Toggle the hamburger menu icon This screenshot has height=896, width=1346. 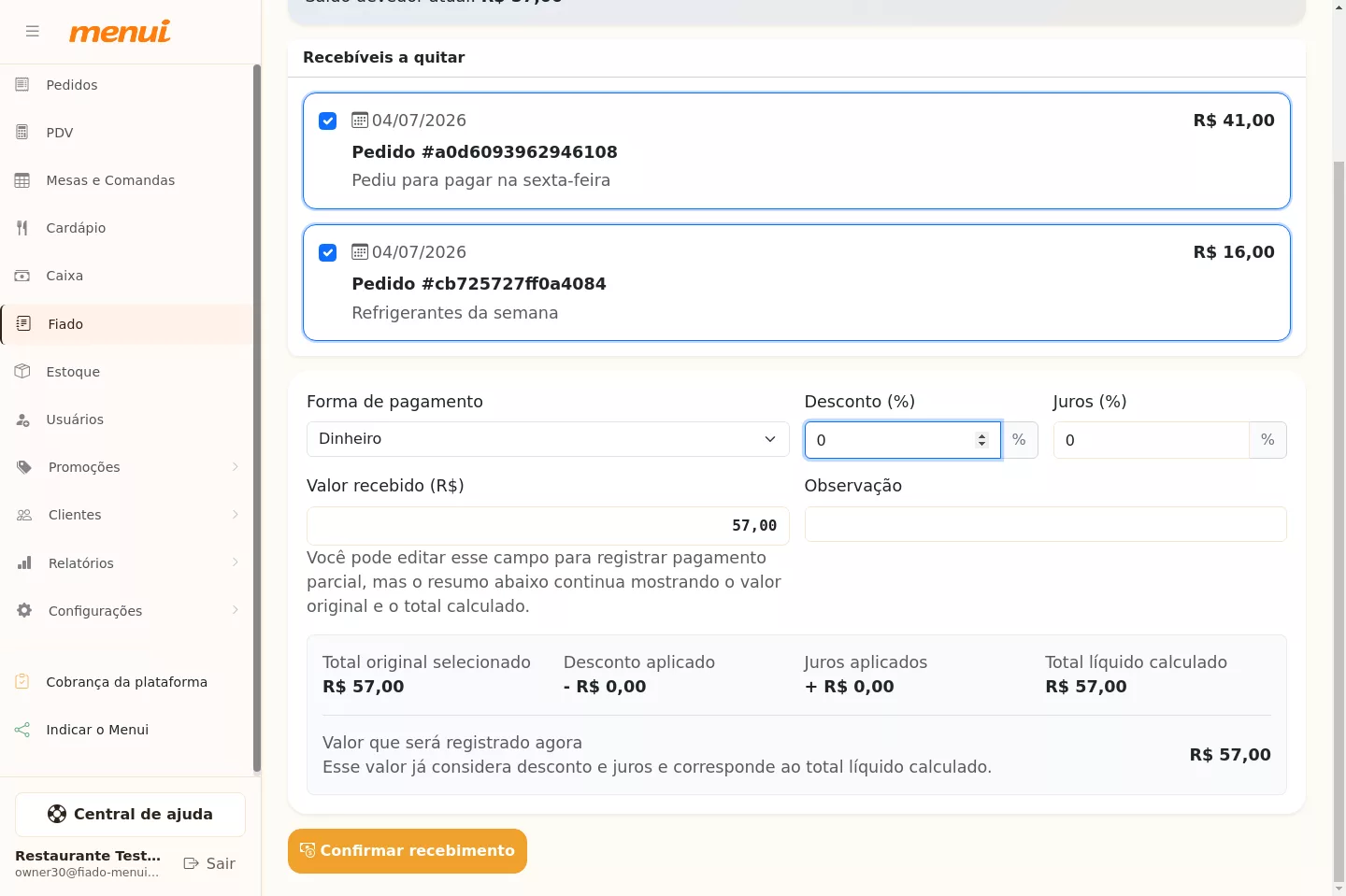[x=33, y=31]
